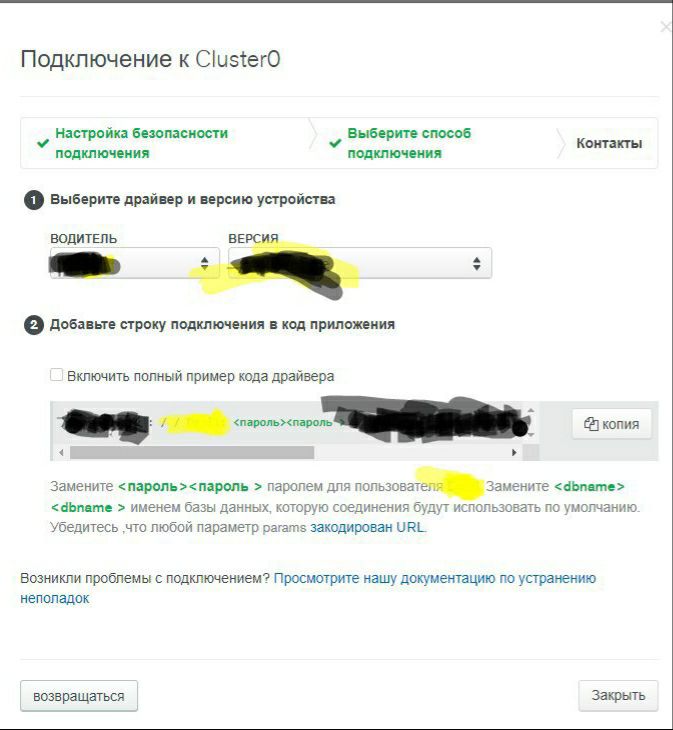The height and width of the screenshot is (730, 673).
Task: Click the возвращаться back button
Action: pos(79,696)
